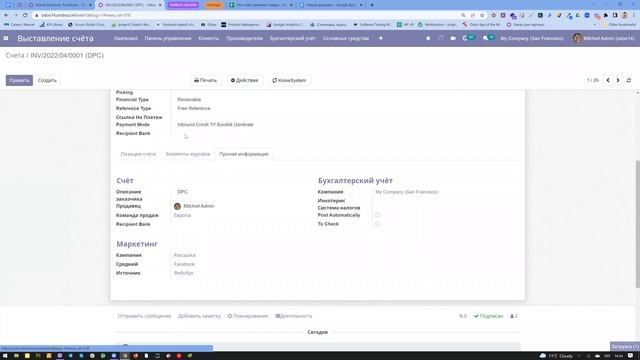The width and height of the screenshot is (640, 360).
Task: Reload the browser page
Action: click(x=25, y=15)
